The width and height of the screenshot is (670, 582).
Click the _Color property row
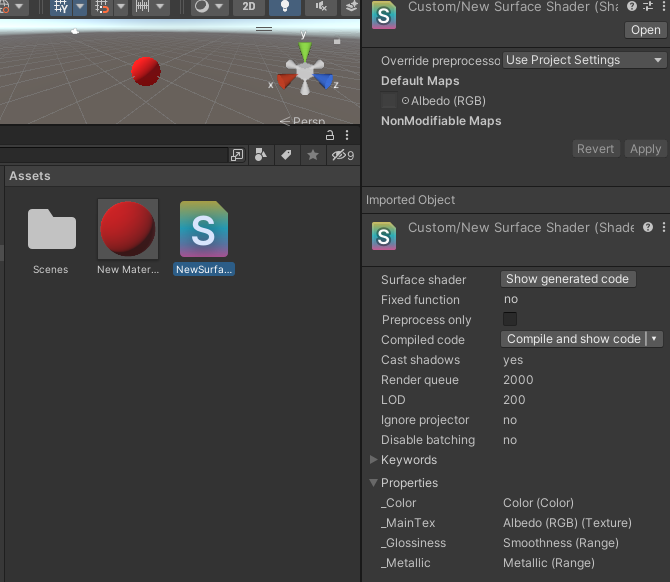515,503
